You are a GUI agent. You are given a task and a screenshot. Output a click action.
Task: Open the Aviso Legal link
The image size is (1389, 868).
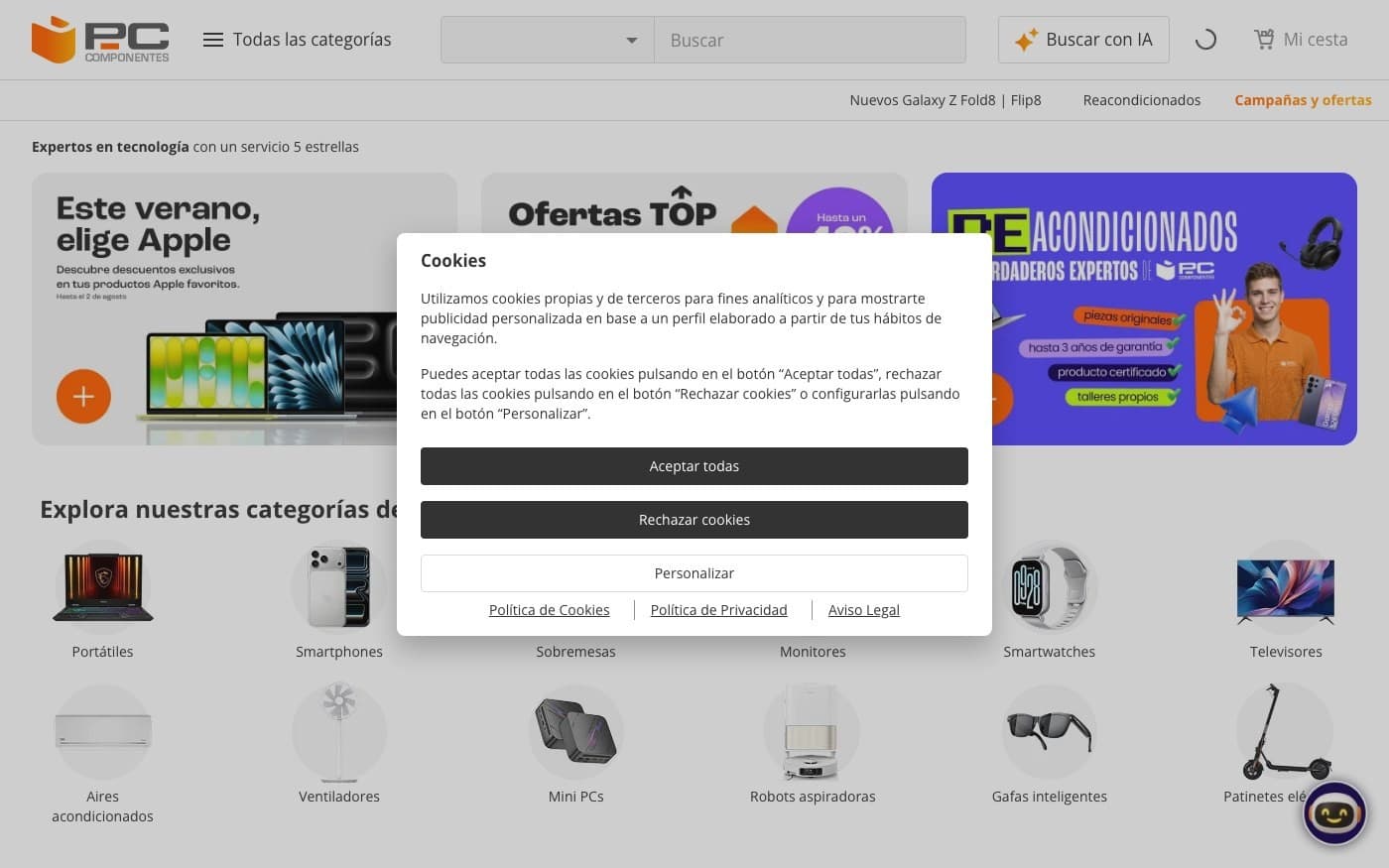[x=863, y=610]
